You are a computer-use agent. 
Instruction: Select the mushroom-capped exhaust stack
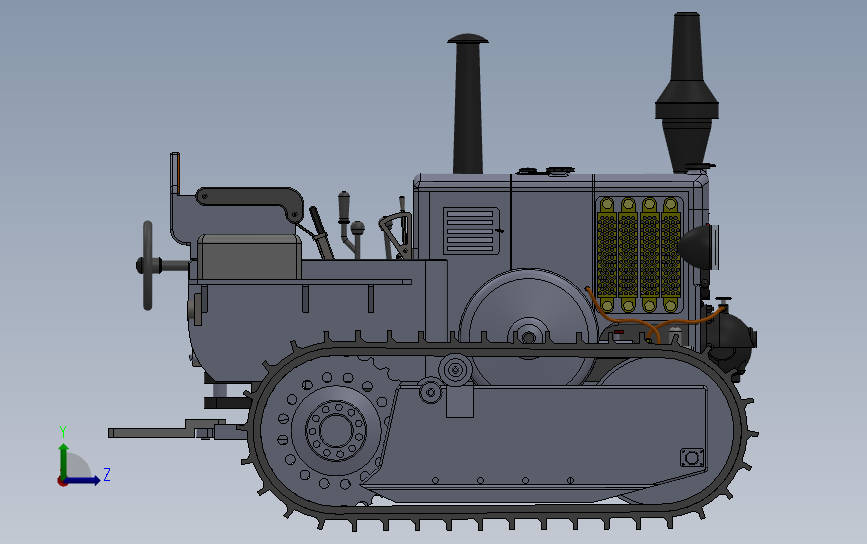tap(468, 103)
